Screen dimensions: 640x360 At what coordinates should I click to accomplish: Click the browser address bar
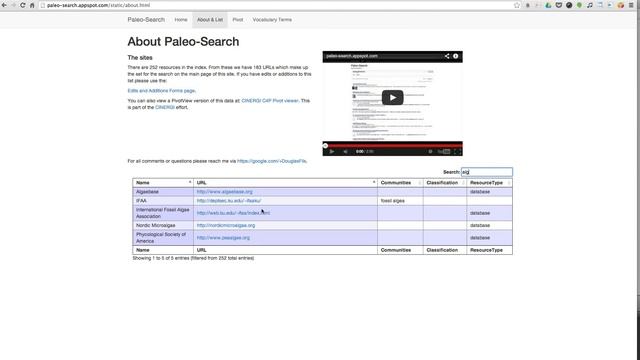click(278, 5)
